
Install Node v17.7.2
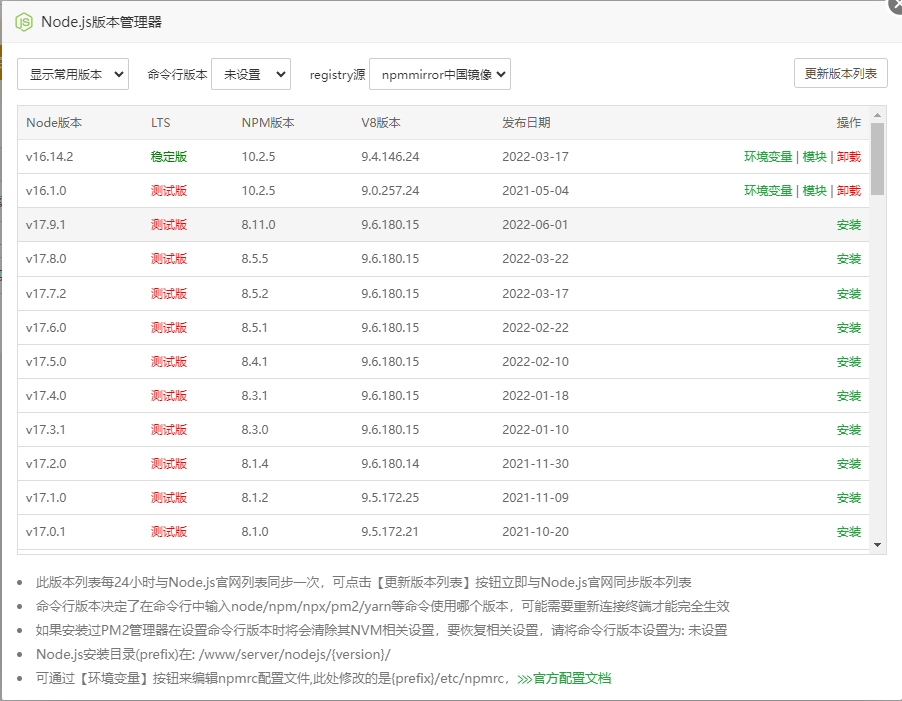coord(849,294)
